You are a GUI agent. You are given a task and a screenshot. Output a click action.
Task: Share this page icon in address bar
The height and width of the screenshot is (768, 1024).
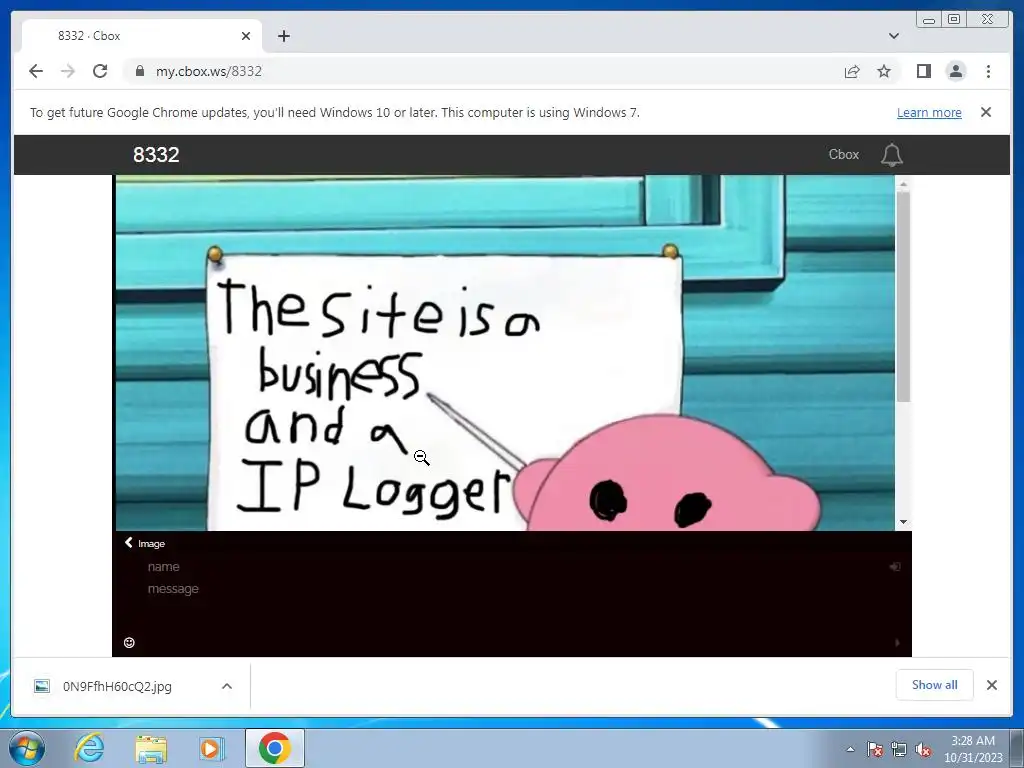pyautogui.click(x=852, y=71)
